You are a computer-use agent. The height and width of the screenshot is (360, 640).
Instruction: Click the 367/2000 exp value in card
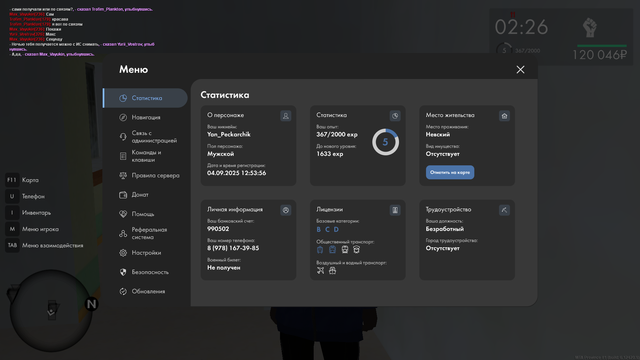click(337, 134)
